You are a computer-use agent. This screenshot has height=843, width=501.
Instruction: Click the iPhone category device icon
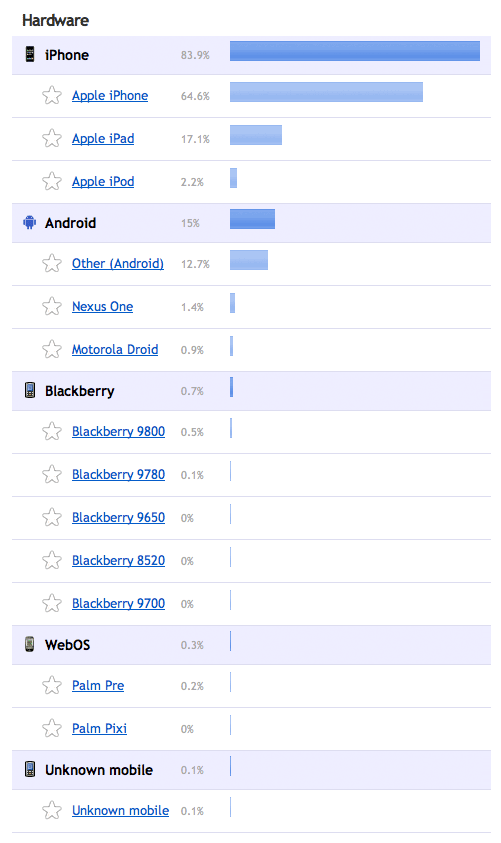(x=30, y=54)
